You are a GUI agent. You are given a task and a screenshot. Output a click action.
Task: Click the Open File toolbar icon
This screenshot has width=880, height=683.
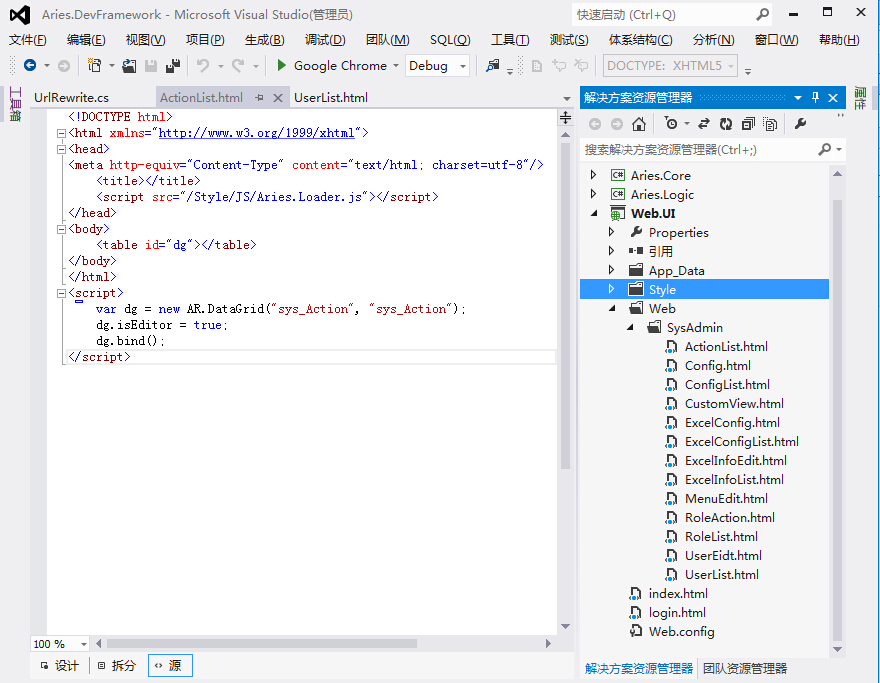tap(129, 66)
